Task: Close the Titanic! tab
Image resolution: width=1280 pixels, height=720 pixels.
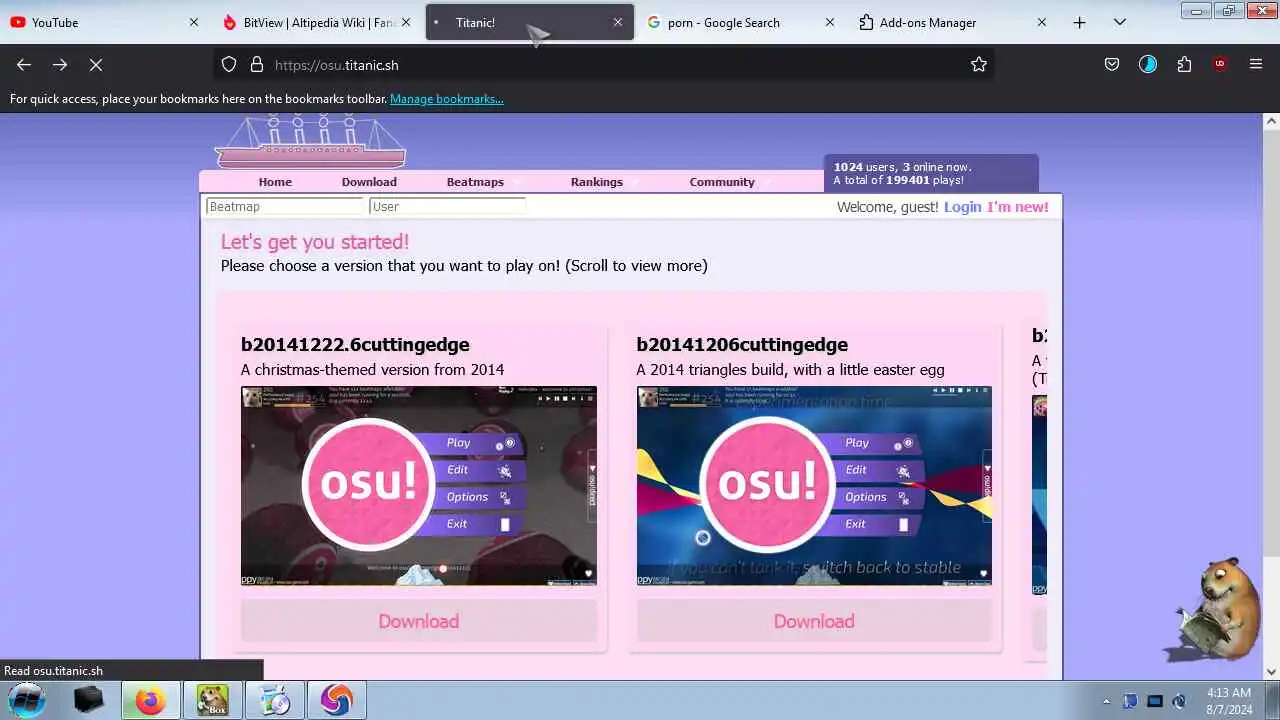Action: click(618, 22)
